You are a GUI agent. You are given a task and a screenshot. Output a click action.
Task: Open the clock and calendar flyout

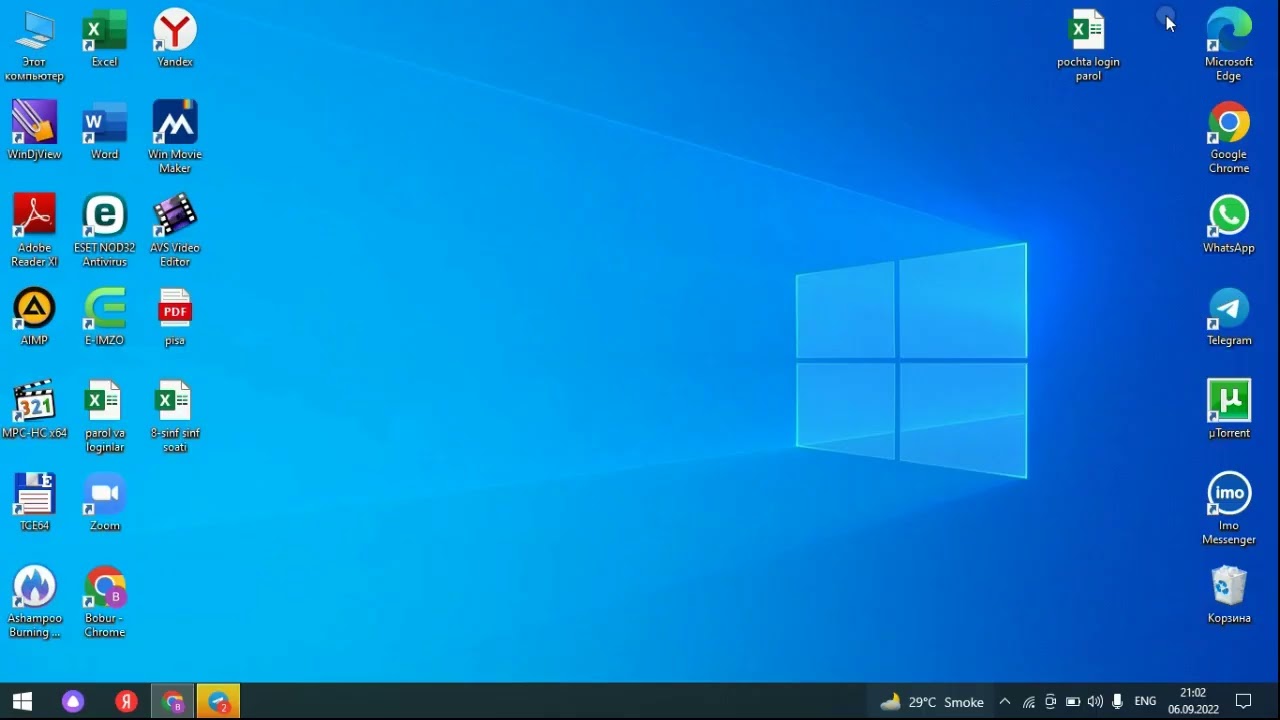tap(1193, 701)
